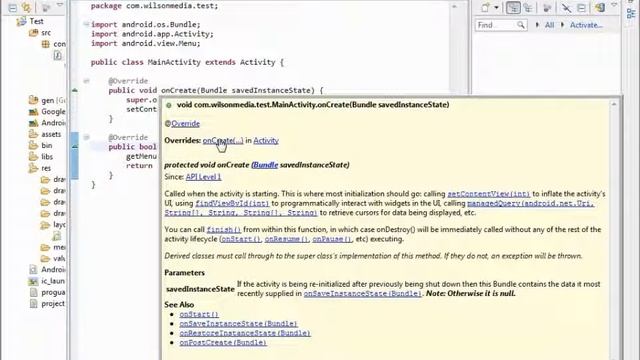The image size is (640, 360).
Task: Open the managedQuery(android.net.Uri, link
Action: pos(531,203)
